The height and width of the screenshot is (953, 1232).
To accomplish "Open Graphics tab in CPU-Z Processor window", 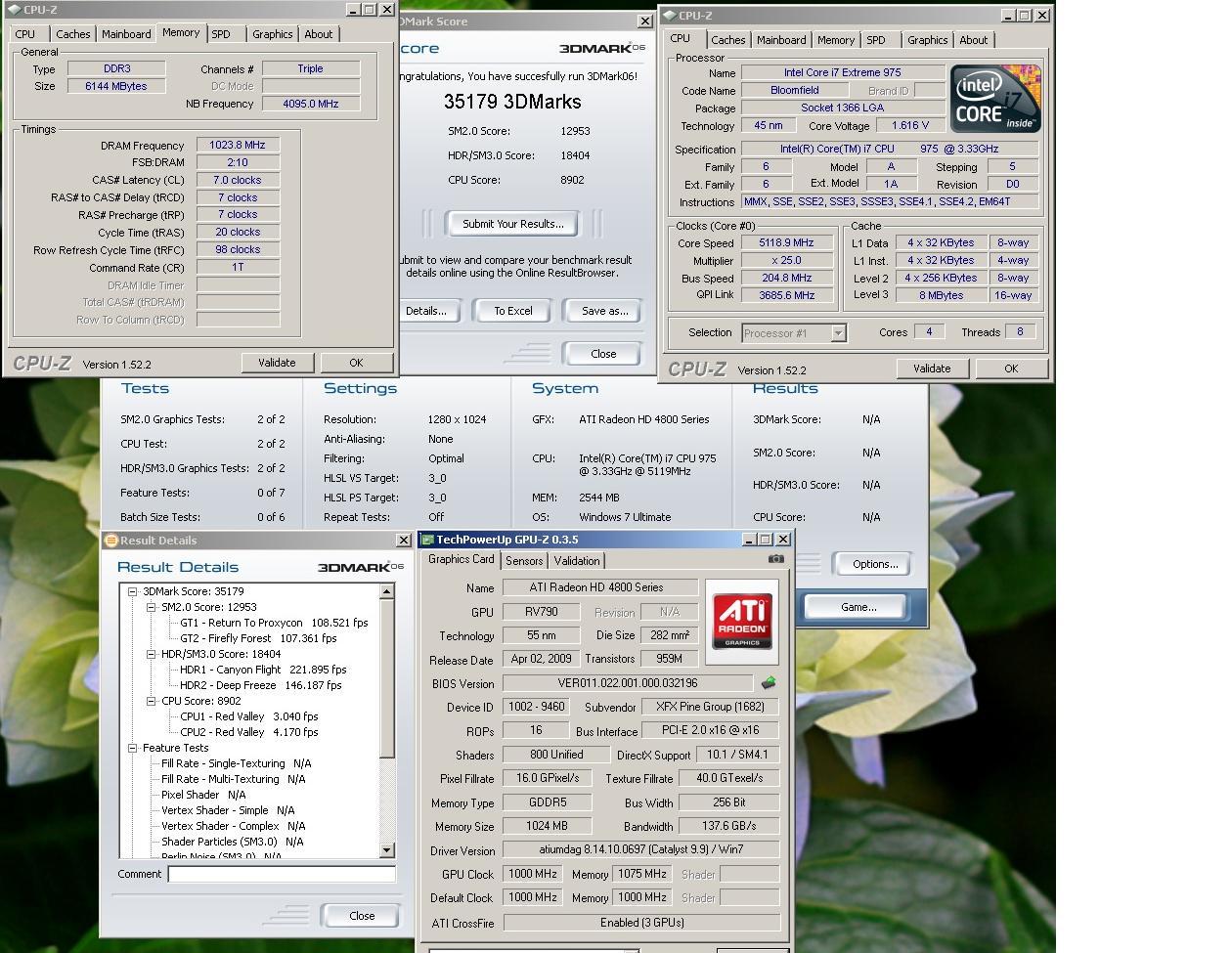I will 927,40.
